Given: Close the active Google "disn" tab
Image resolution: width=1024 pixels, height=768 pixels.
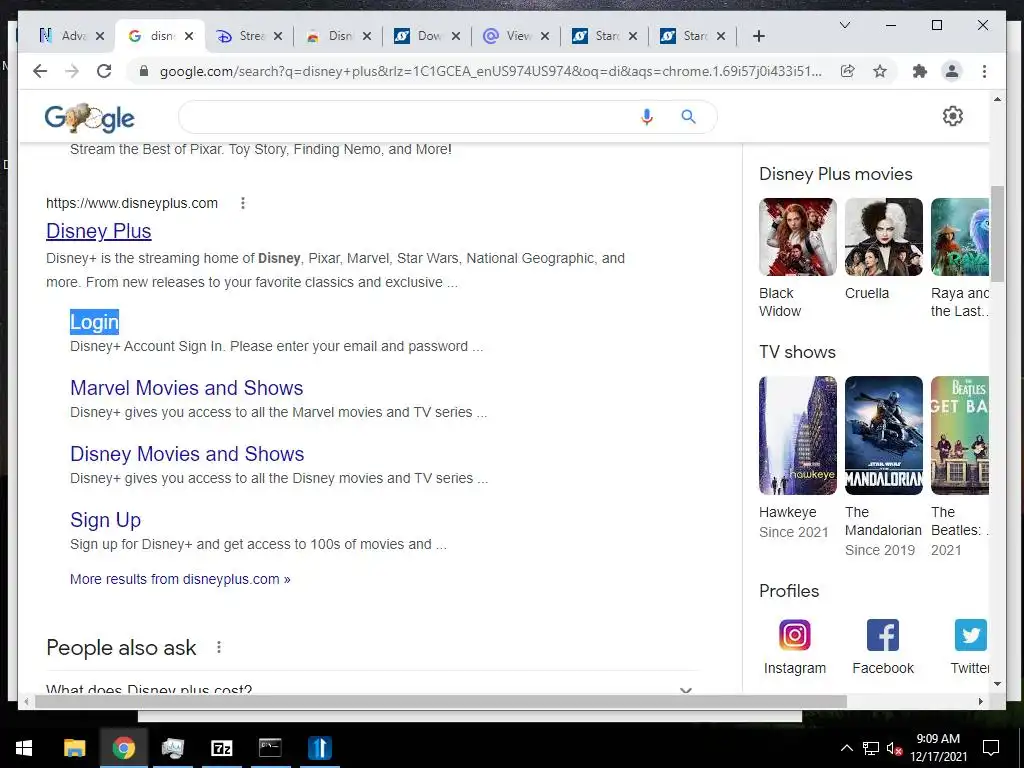Looking at the screenshot, I should [x=189, y=36].
